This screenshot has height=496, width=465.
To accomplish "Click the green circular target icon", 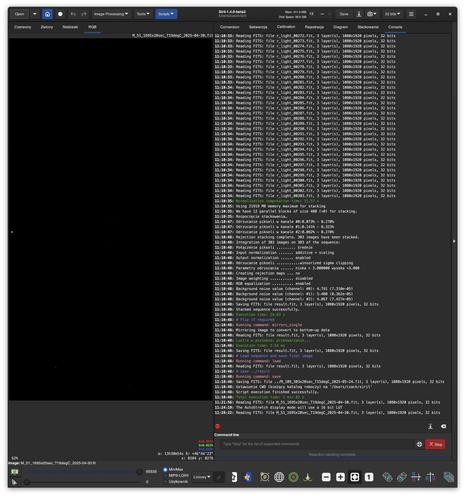I will [293, 477].
